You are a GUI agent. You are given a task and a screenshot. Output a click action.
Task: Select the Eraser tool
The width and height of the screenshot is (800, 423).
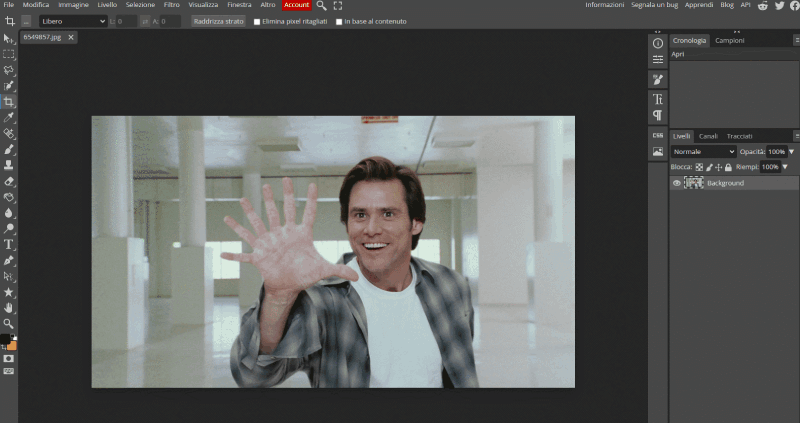[x=9, y=181]
